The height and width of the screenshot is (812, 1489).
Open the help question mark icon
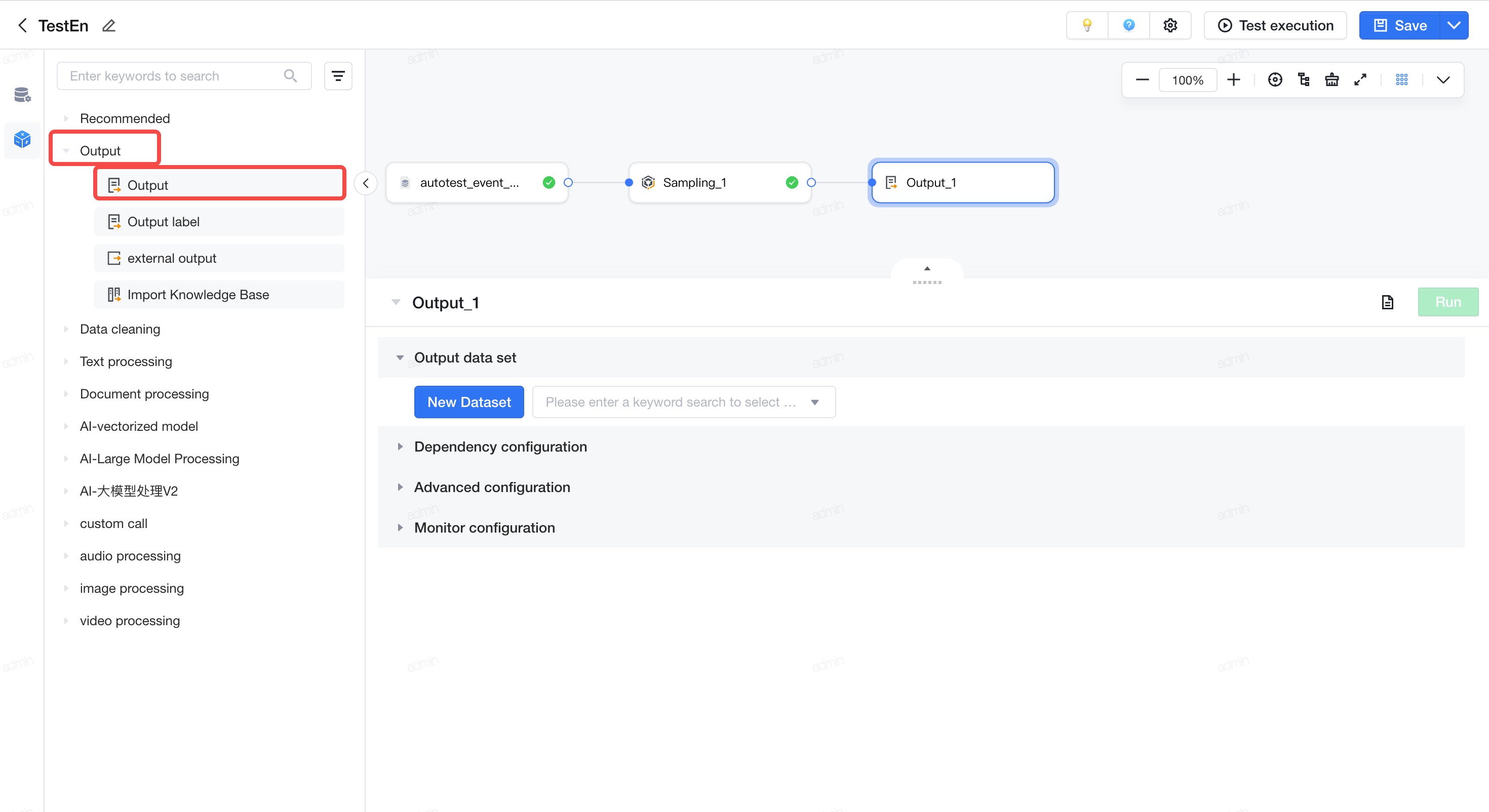coord(1128,25)
